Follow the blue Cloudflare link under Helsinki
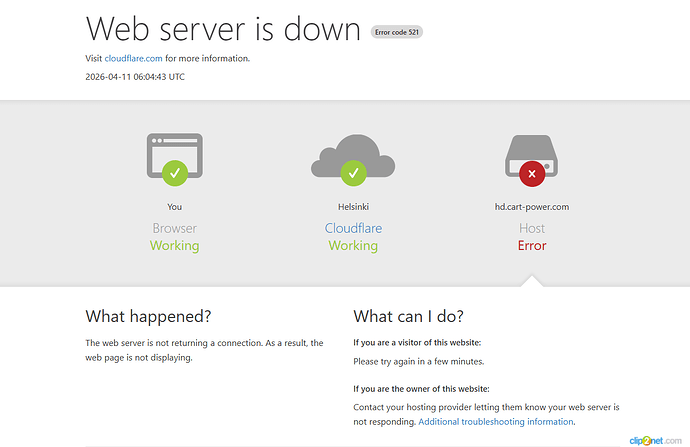Image resolution: width=690 pixels, height=447 pixels. click(353, 228)
